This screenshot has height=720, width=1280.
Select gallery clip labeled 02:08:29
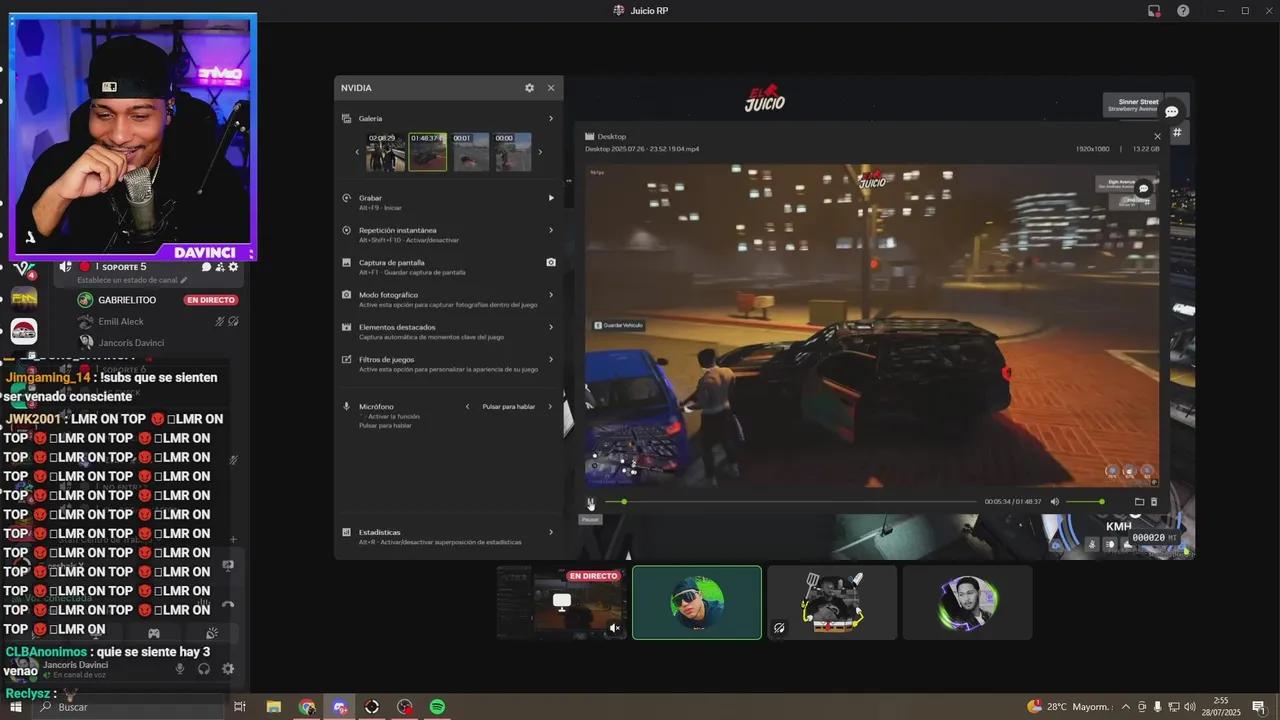[x=385, y=152]
